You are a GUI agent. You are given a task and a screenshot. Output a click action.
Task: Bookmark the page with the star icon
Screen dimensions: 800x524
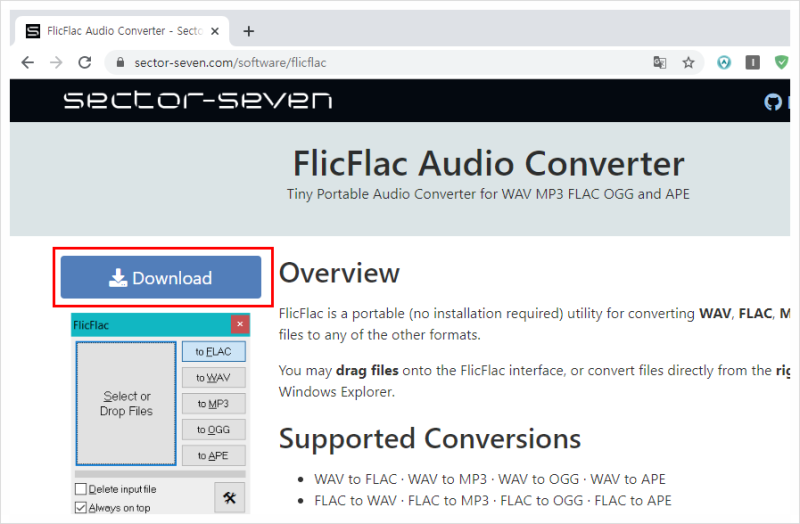click(688, 63)
